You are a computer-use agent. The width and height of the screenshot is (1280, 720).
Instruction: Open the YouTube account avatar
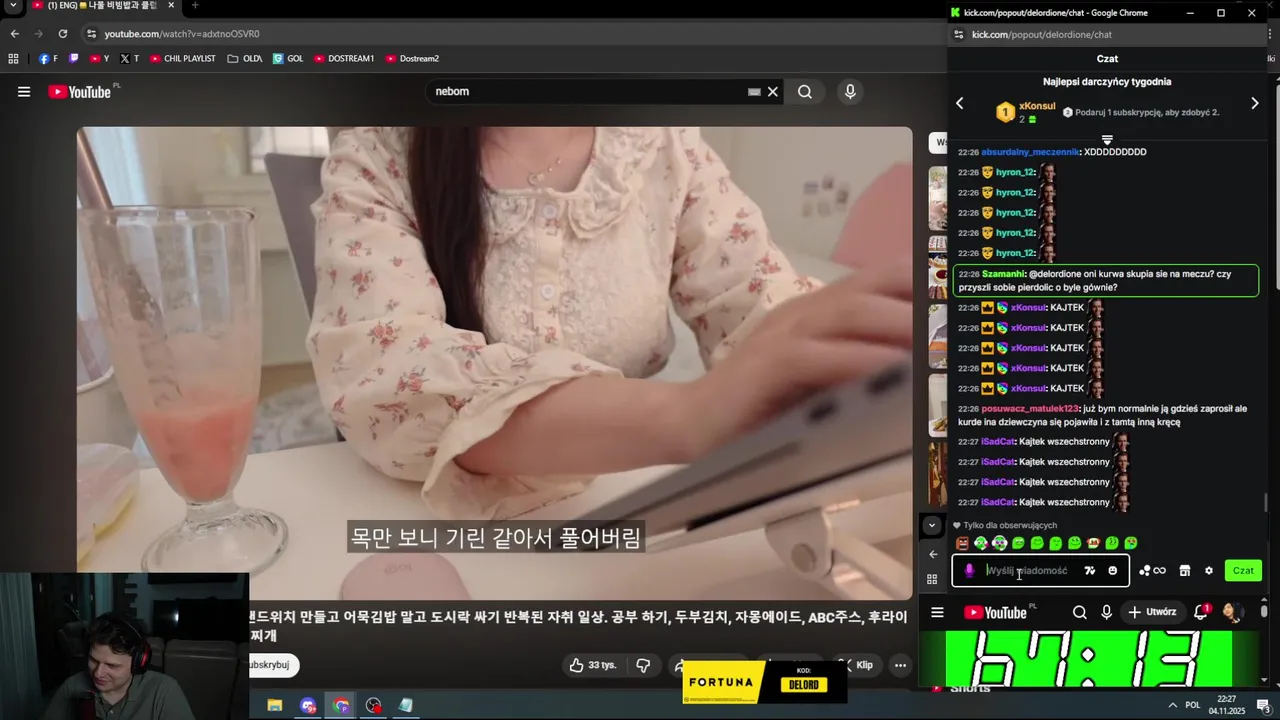pos(1232,612)
